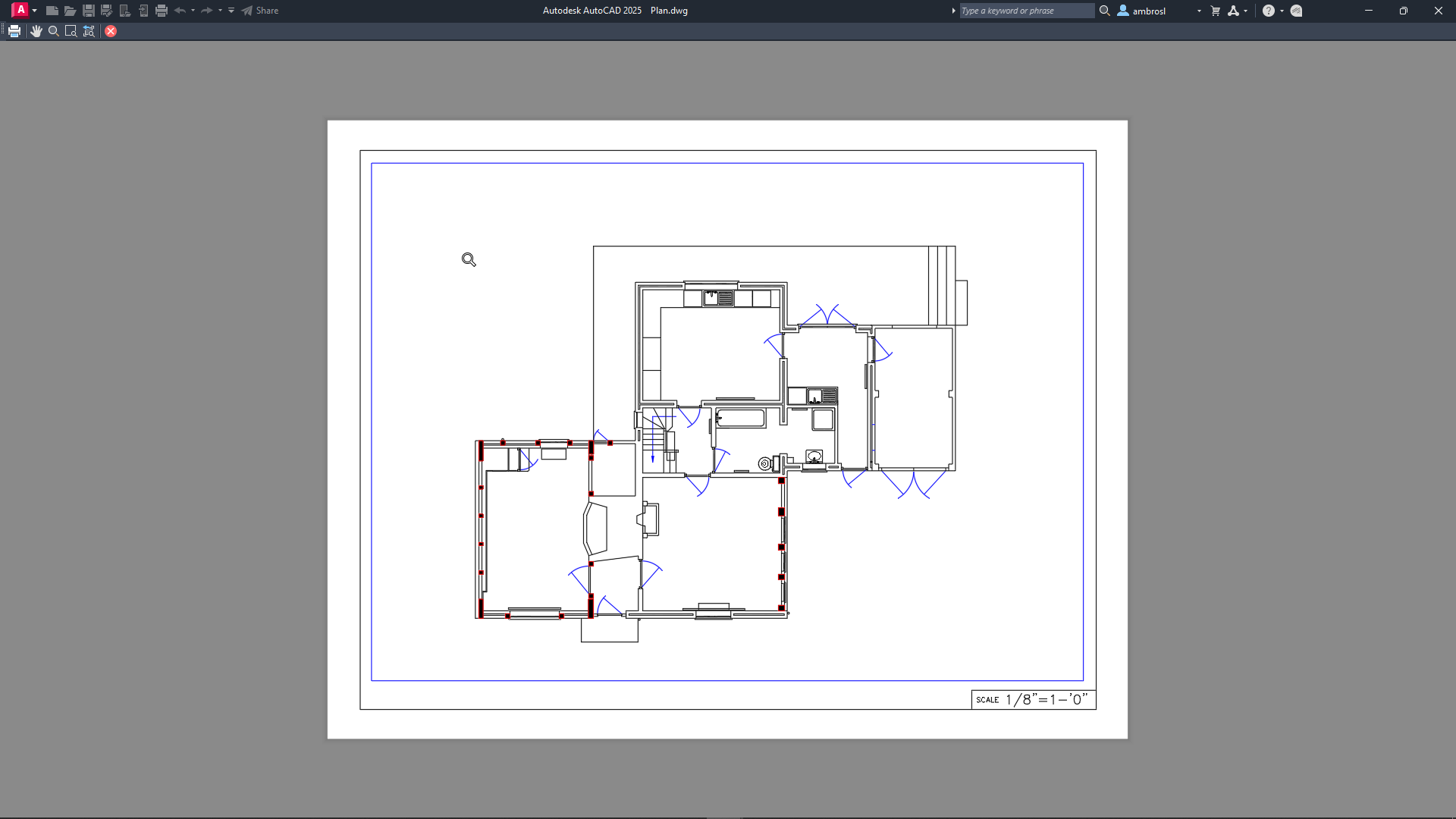Image resolution: width=1456 pixels, height=819 pixels.
Task: Click the Save floppy disk icon
Action: point(89,11)
